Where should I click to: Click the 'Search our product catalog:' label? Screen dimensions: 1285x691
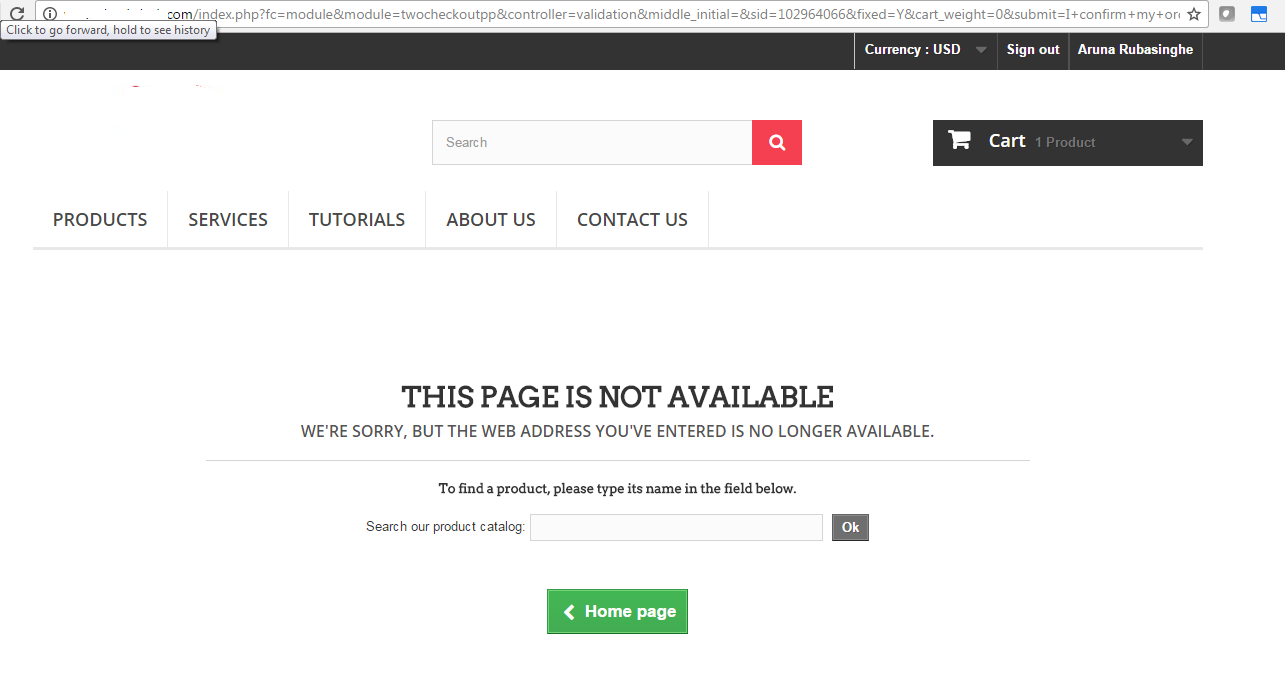click(445, 527)
